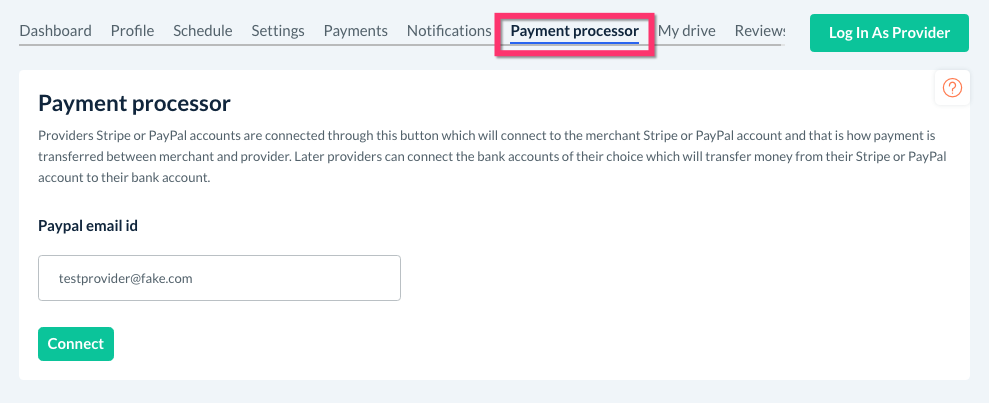Click the description line ending with their bank account
Screen dimensions: 989x403
[x=125, y=179]
